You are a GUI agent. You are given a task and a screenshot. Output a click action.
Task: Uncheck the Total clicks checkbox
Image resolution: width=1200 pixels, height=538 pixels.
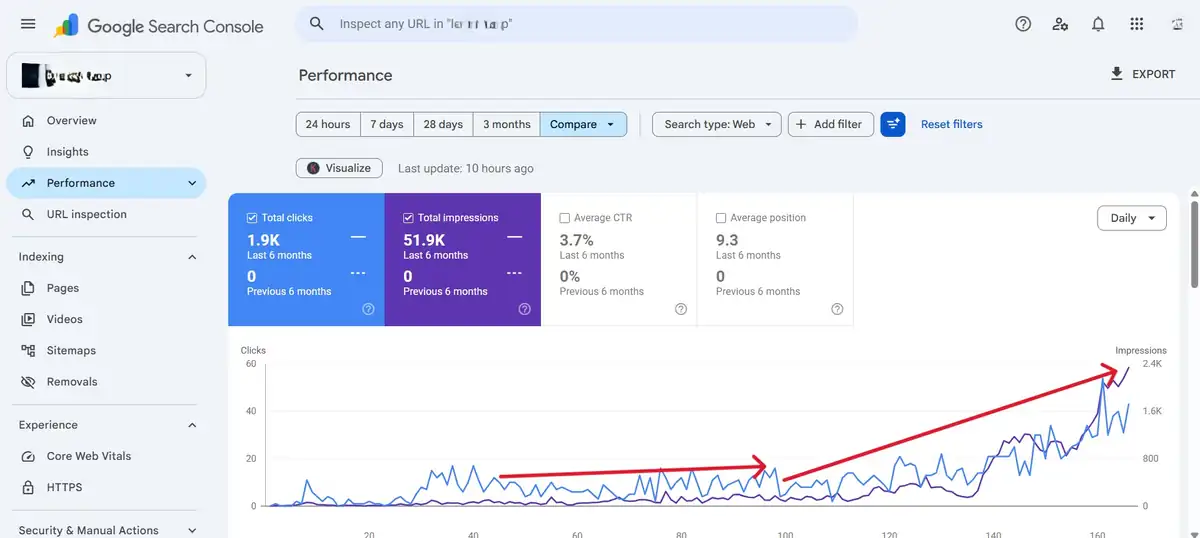coord(252,218)
